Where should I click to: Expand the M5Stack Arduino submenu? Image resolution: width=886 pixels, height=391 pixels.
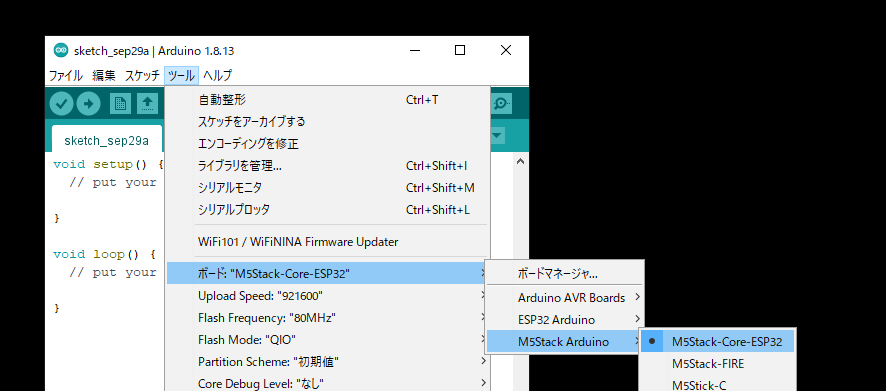(564, 342)
